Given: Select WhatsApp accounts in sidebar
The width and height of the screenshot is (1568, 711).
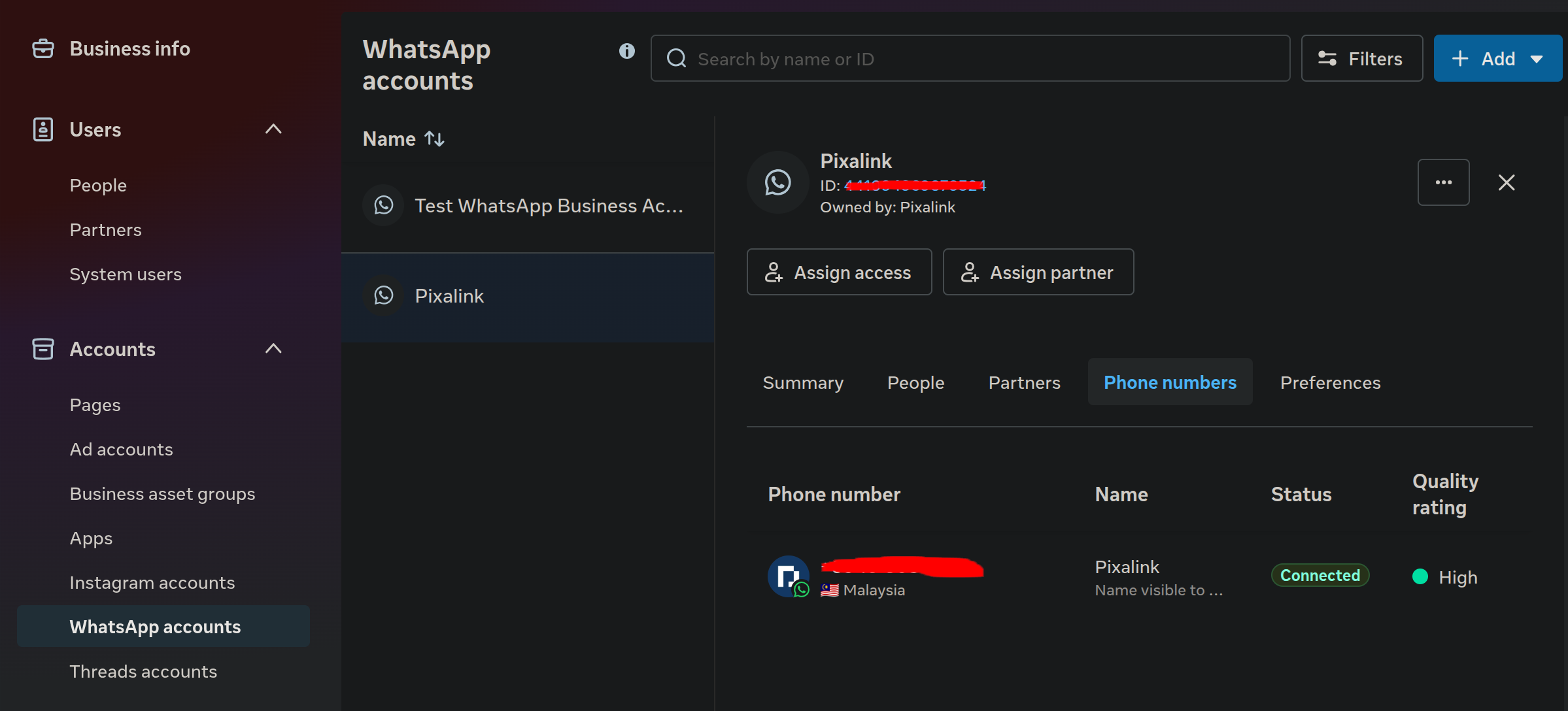Looking at the screenshot, I should (163, 626).
